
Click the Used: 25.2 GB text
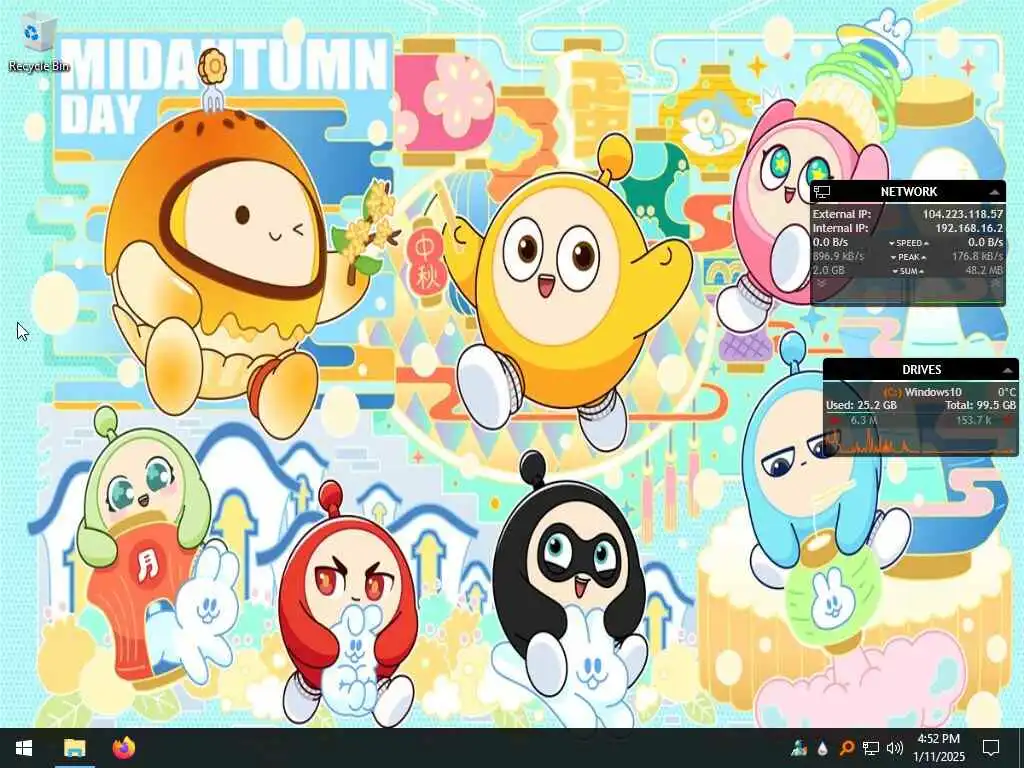(x=861, y=406)
